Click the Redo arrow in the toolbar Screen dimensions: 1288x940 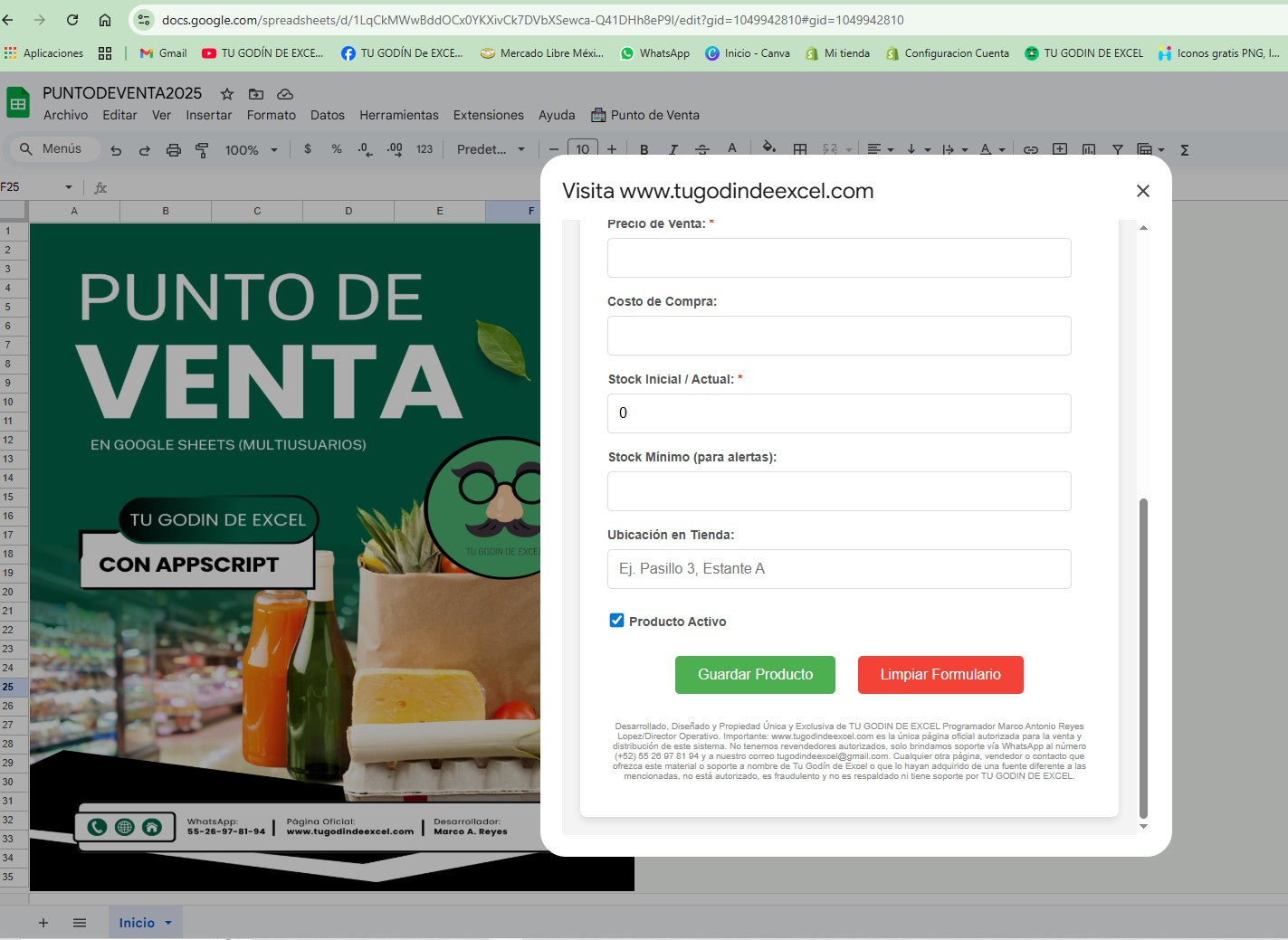144,150
